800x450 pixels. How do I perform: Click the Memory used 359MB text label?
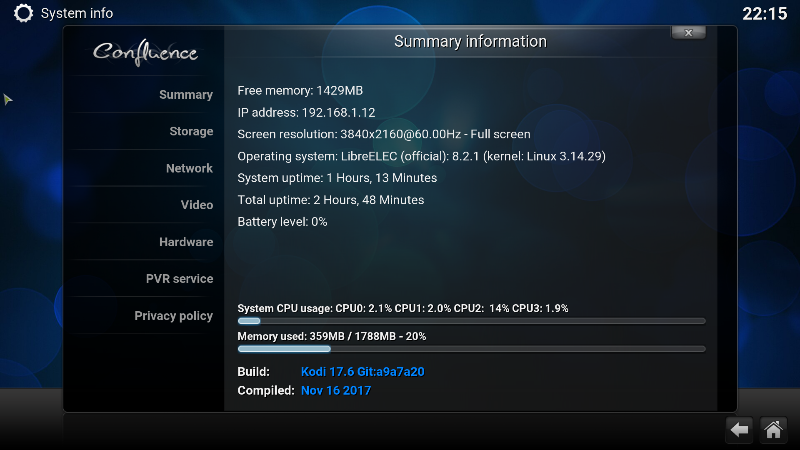pyautogui.click(x=332, y=336)
